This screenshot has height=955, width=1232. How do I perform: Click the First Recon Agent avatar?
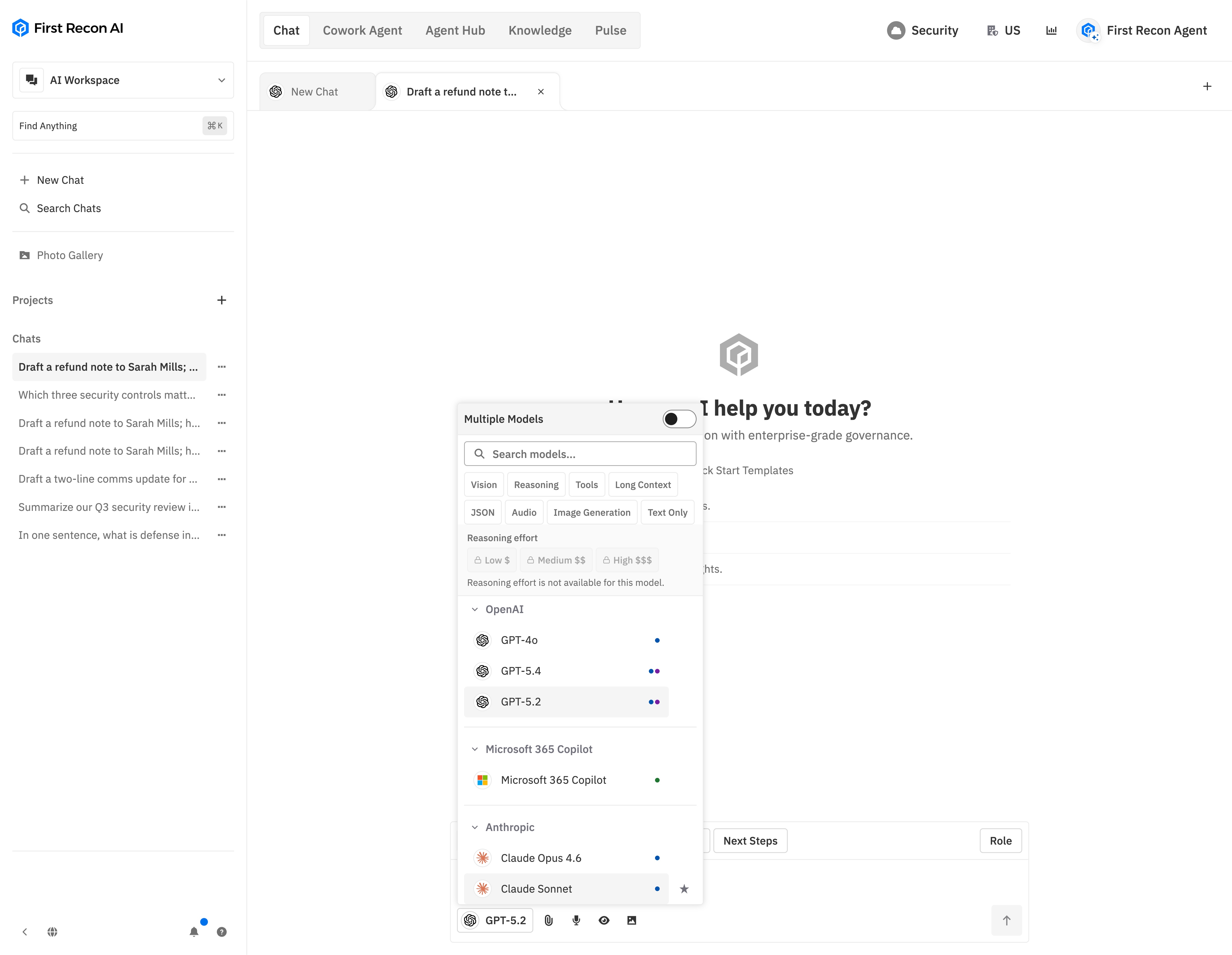(1089, 31)
